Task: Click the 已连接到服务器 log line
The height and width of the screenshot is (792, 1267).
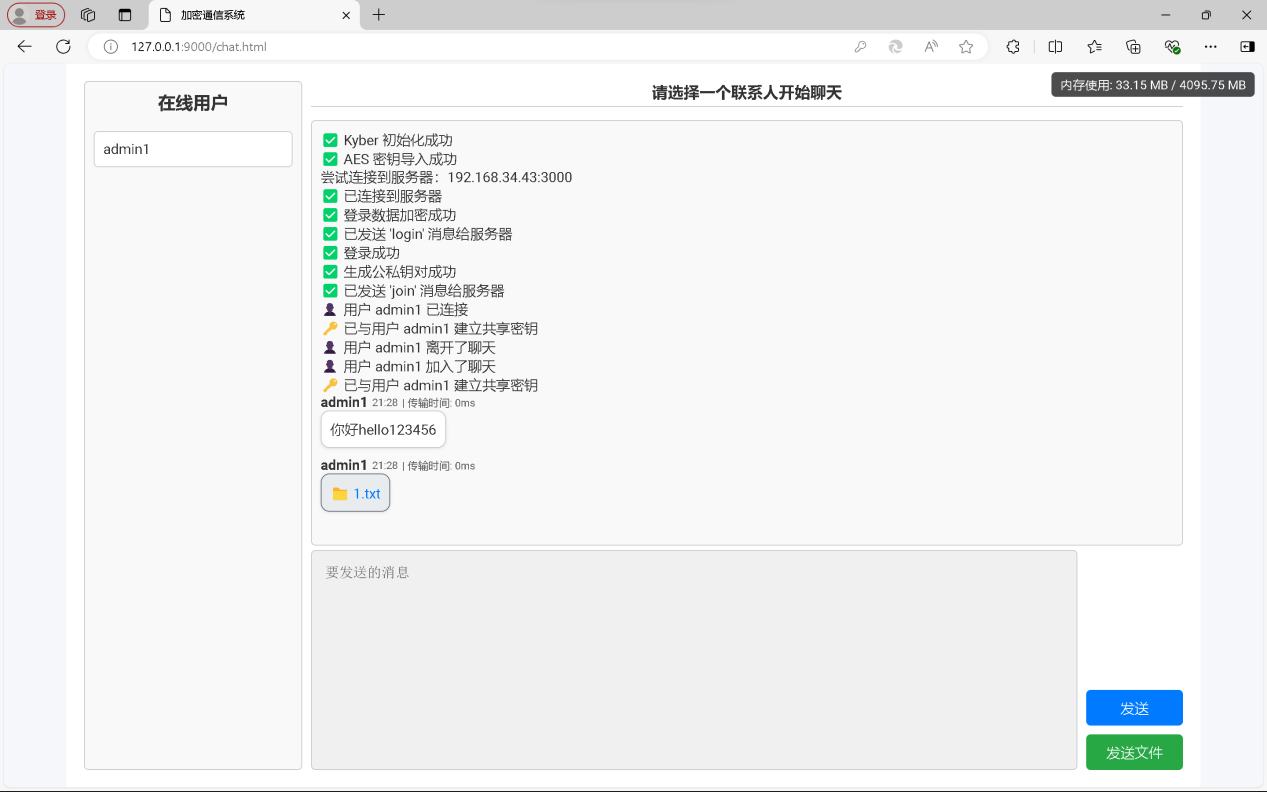Action: pyautogui.click(x=382, y=197)
